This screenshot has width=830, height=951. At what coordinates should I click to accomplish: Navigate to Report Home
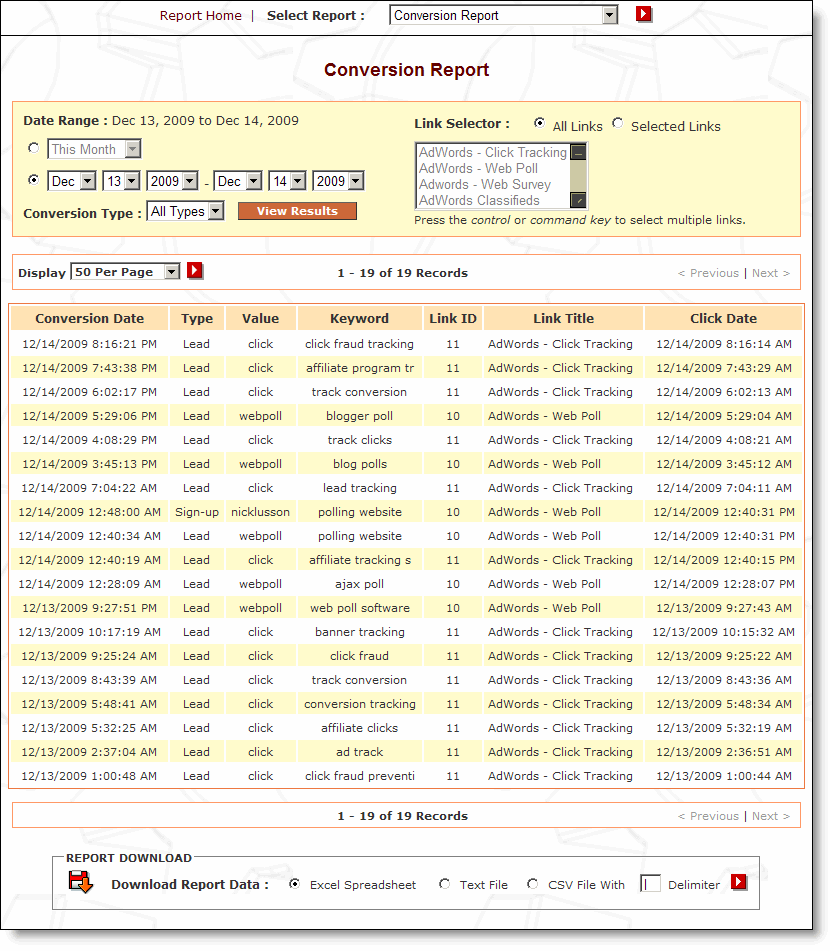[x=200, y=15]
